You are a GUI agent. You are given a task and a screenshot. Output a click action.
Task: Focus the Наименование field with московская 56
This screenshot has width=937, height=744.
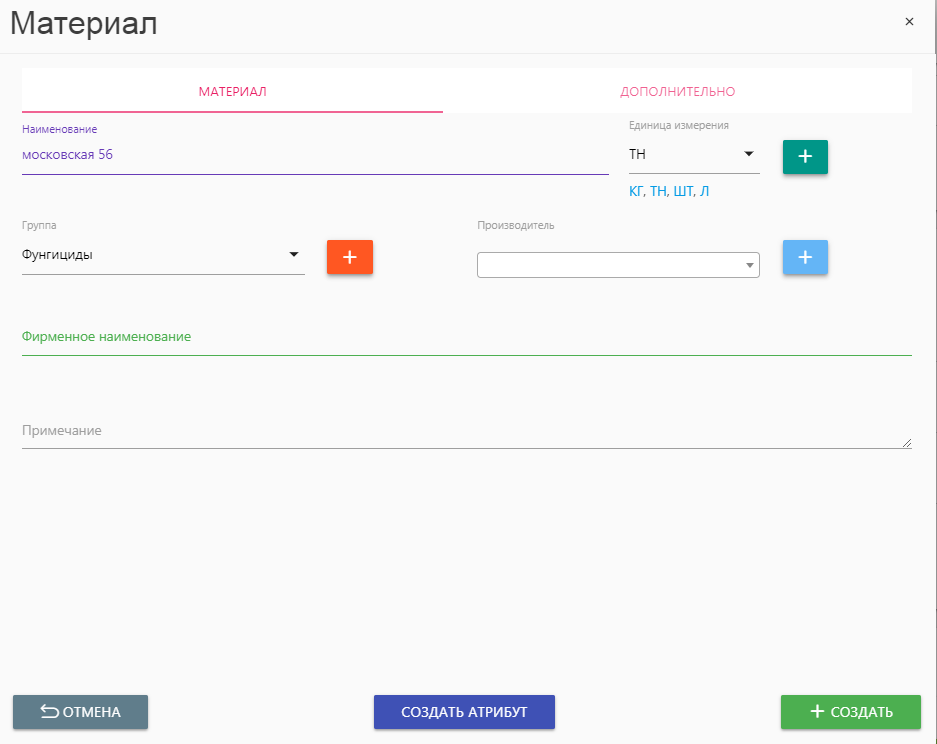[314, 155]
